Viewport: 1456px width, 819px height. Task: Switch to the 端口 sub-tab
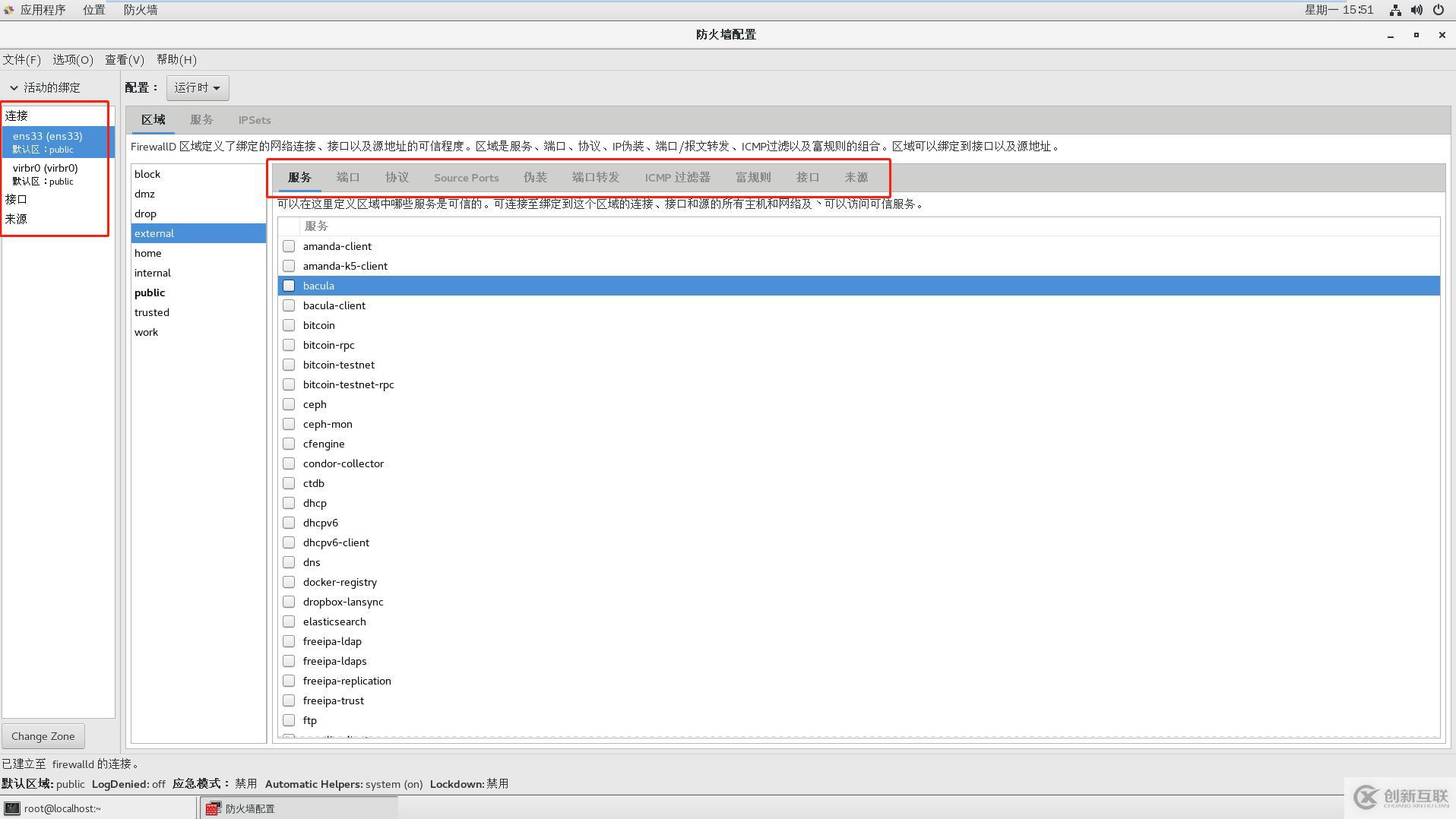click(347, 177)
